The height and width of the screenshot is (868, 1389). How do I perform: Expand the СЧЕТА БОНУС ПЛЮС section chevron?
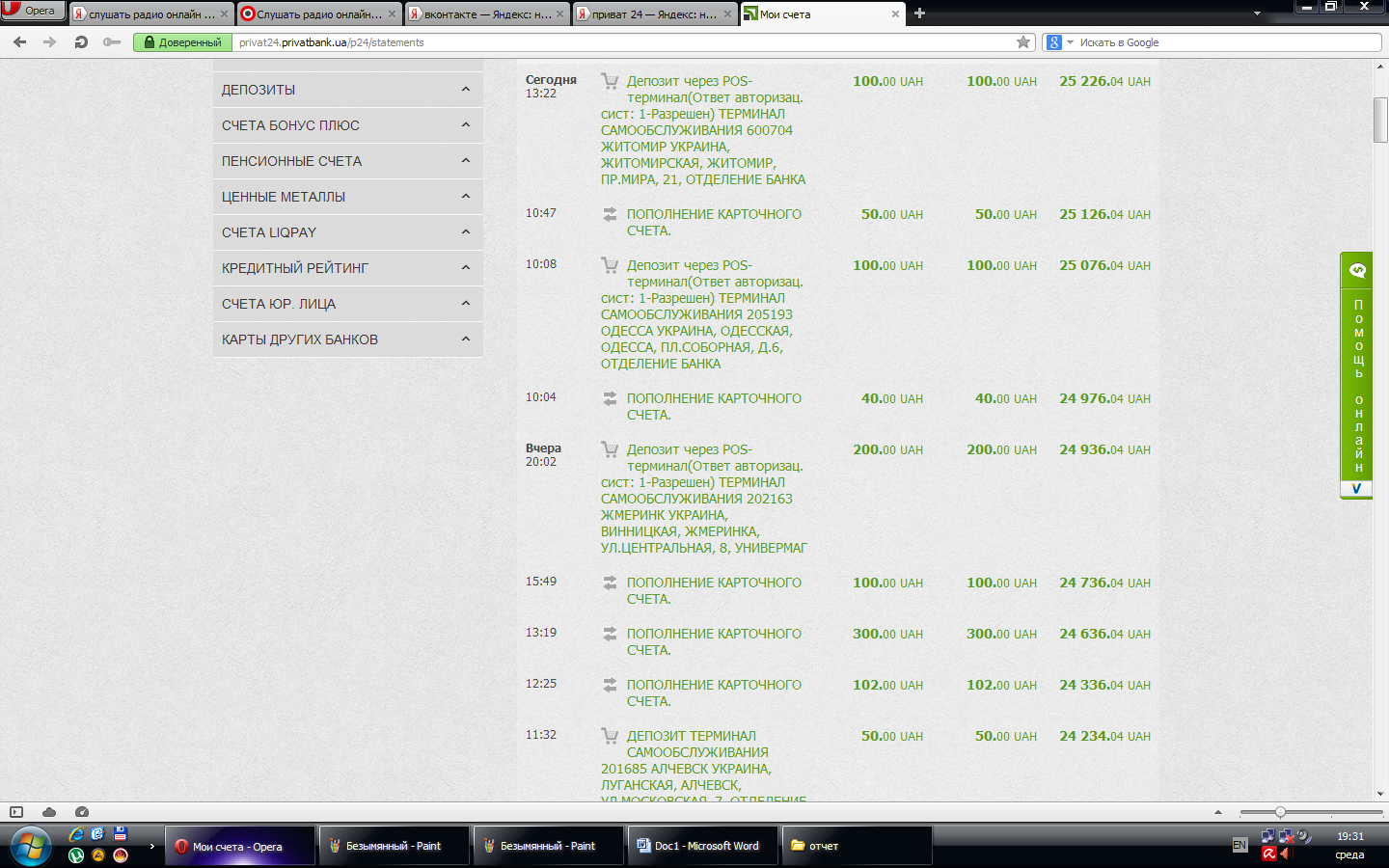point(466,125)
